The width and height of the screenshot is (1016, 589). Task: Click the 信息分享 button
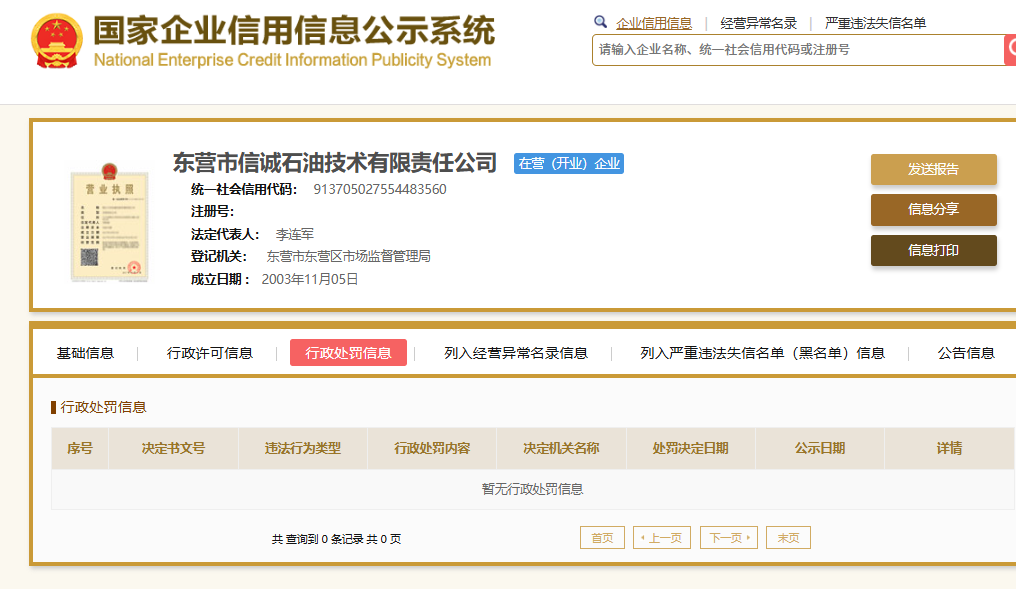pyautogui.click(x=934, y=210)
